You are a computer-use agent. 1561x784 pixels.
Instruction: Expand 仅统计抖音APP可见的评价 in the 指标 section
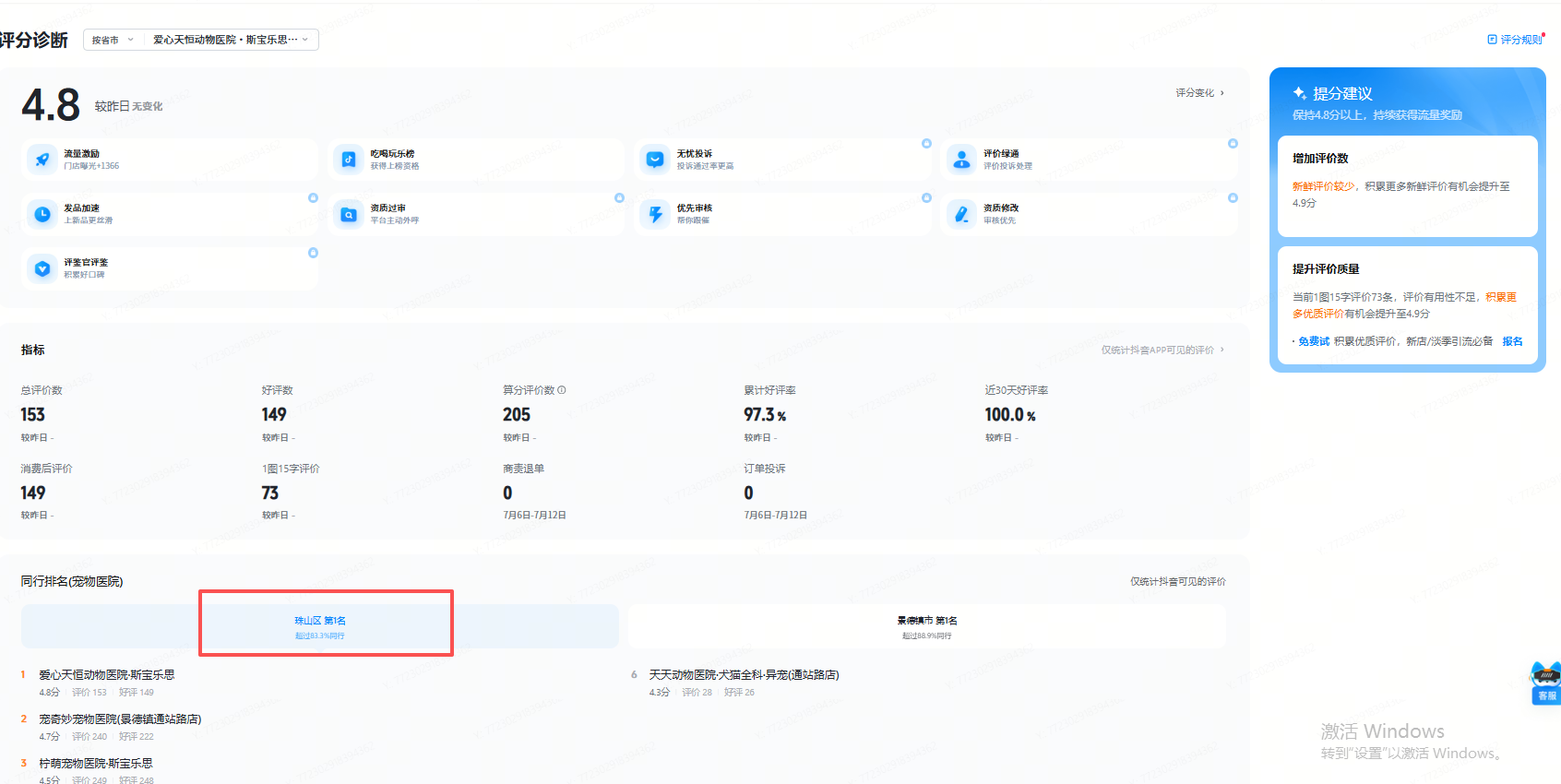point(1162,350)
